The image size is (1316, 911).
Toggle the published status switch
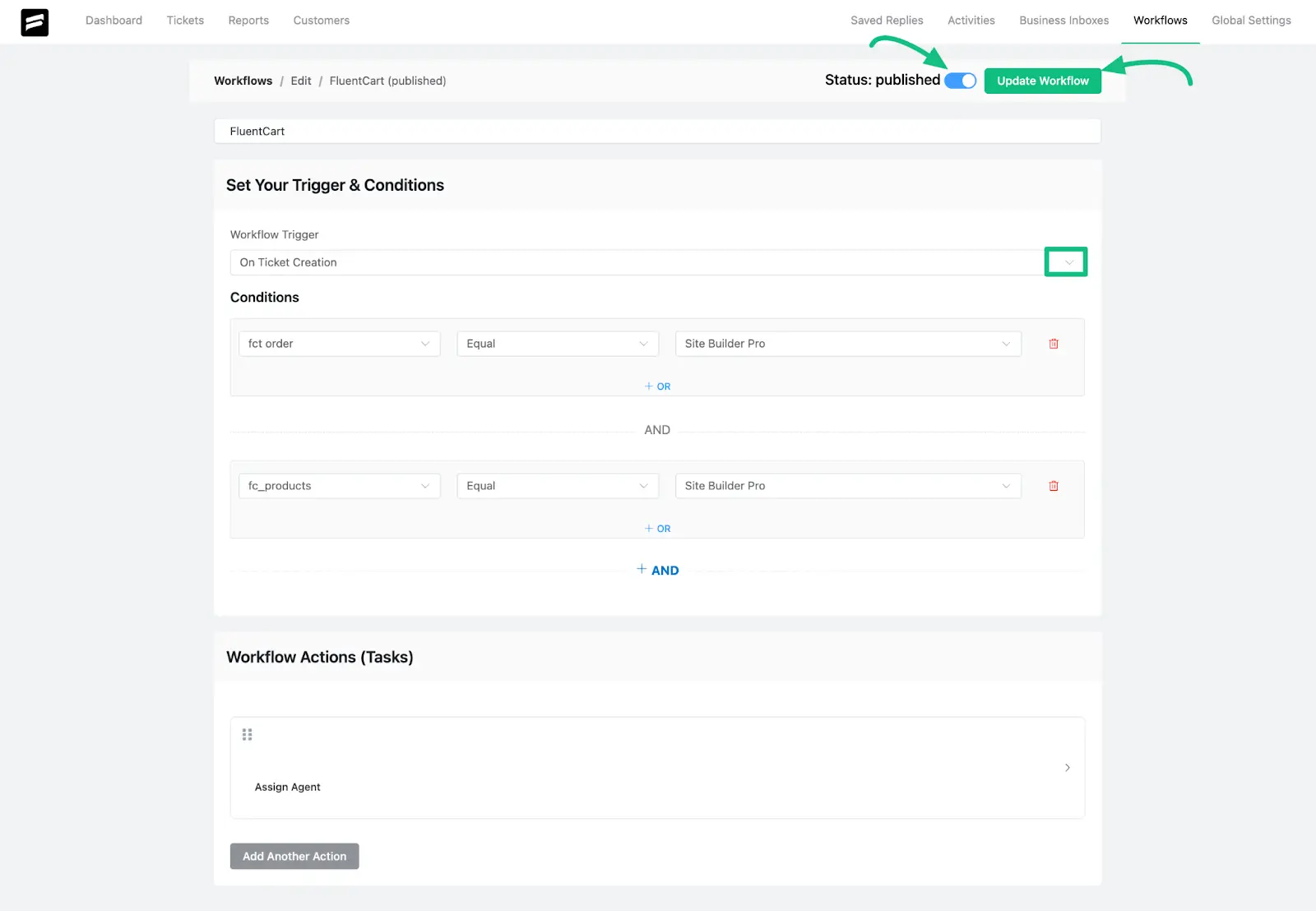click(960, 81)
